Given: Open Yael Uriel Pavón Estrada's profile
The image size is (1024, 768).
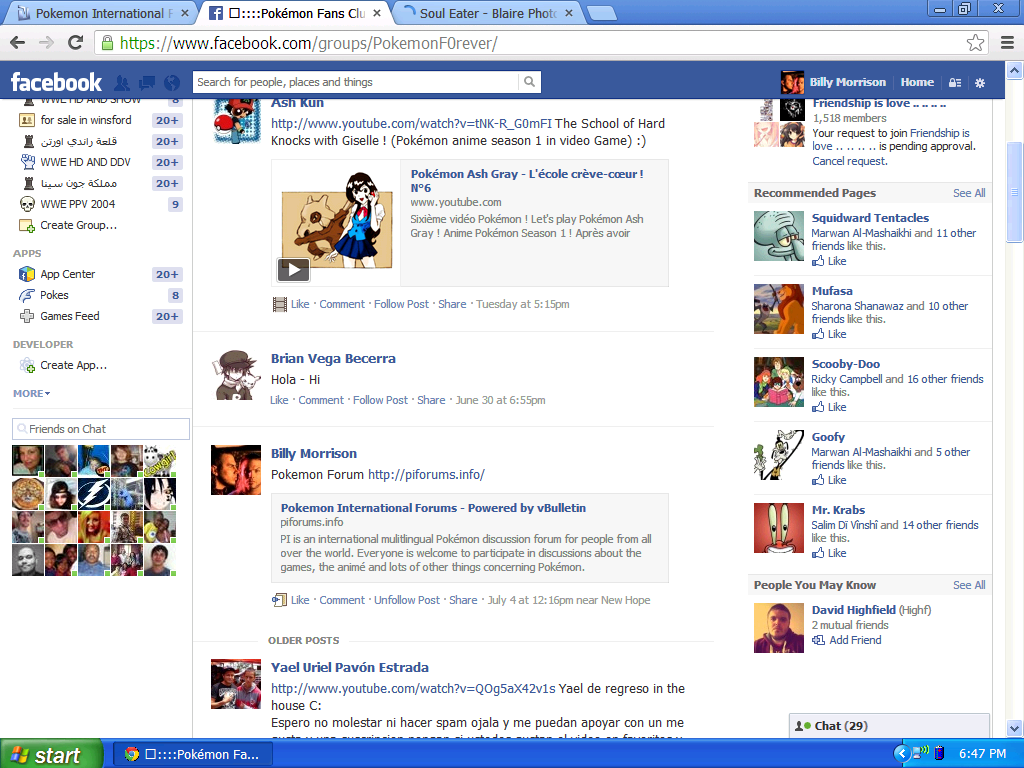Looking at the screenshot, I should pos(349,667).
